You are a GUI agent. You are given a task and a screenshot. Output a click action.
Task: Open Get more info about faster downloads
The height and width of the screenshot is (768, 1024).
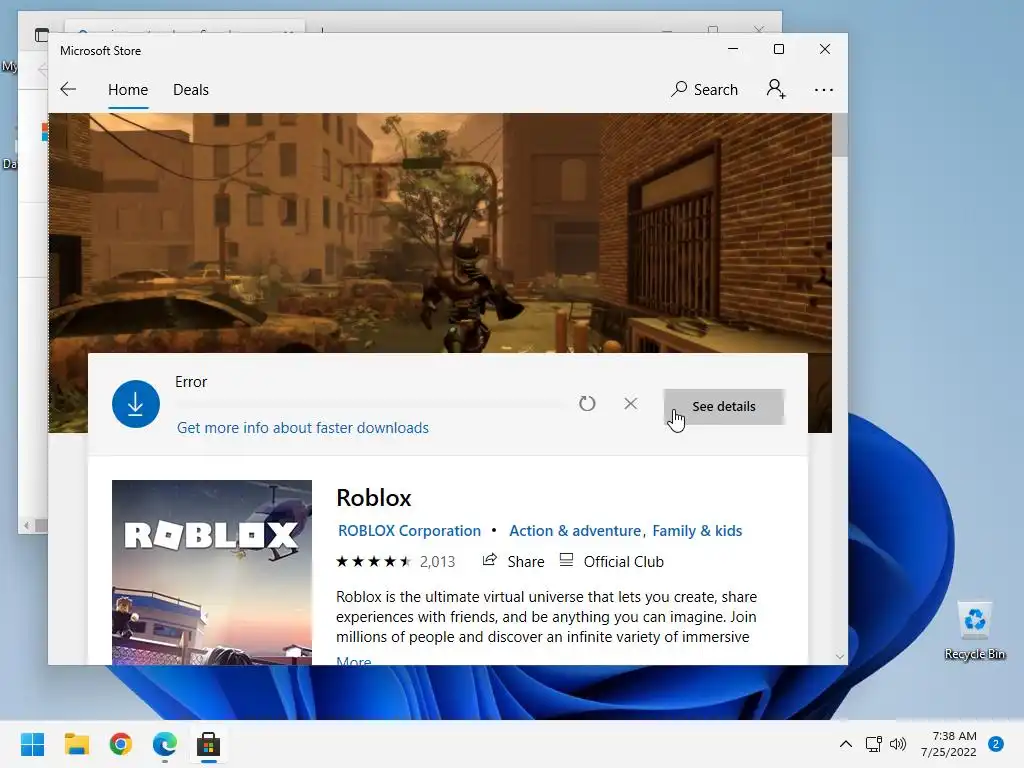click(x=303, y=428)
